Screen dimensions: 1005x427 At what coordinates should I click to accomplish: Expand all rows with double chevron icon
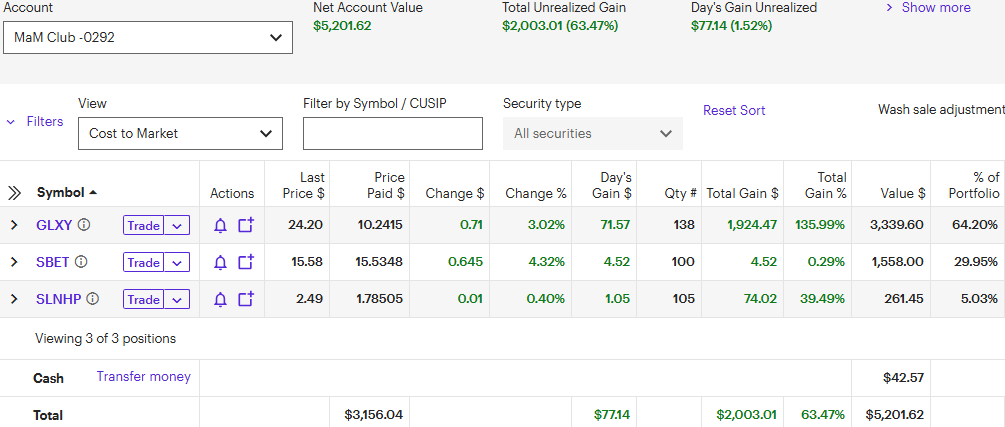point(15,193)
